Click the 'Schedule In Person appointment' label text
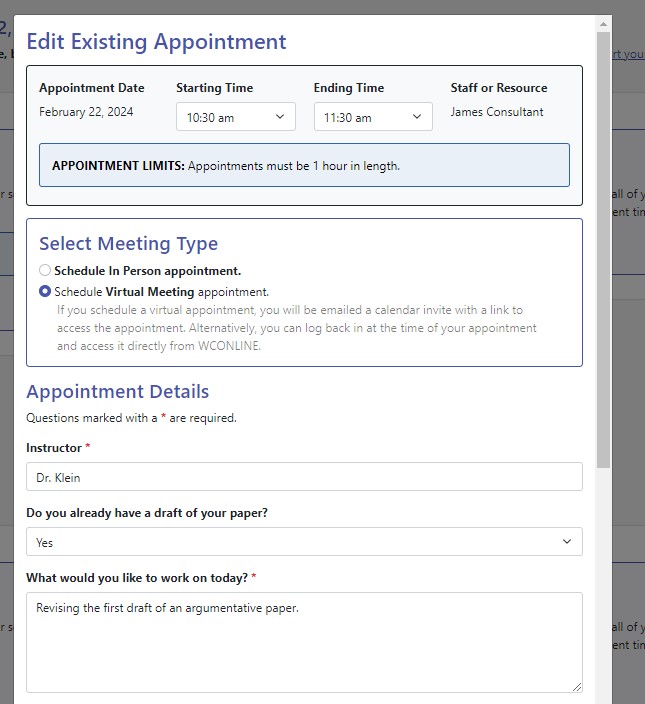 147,271
